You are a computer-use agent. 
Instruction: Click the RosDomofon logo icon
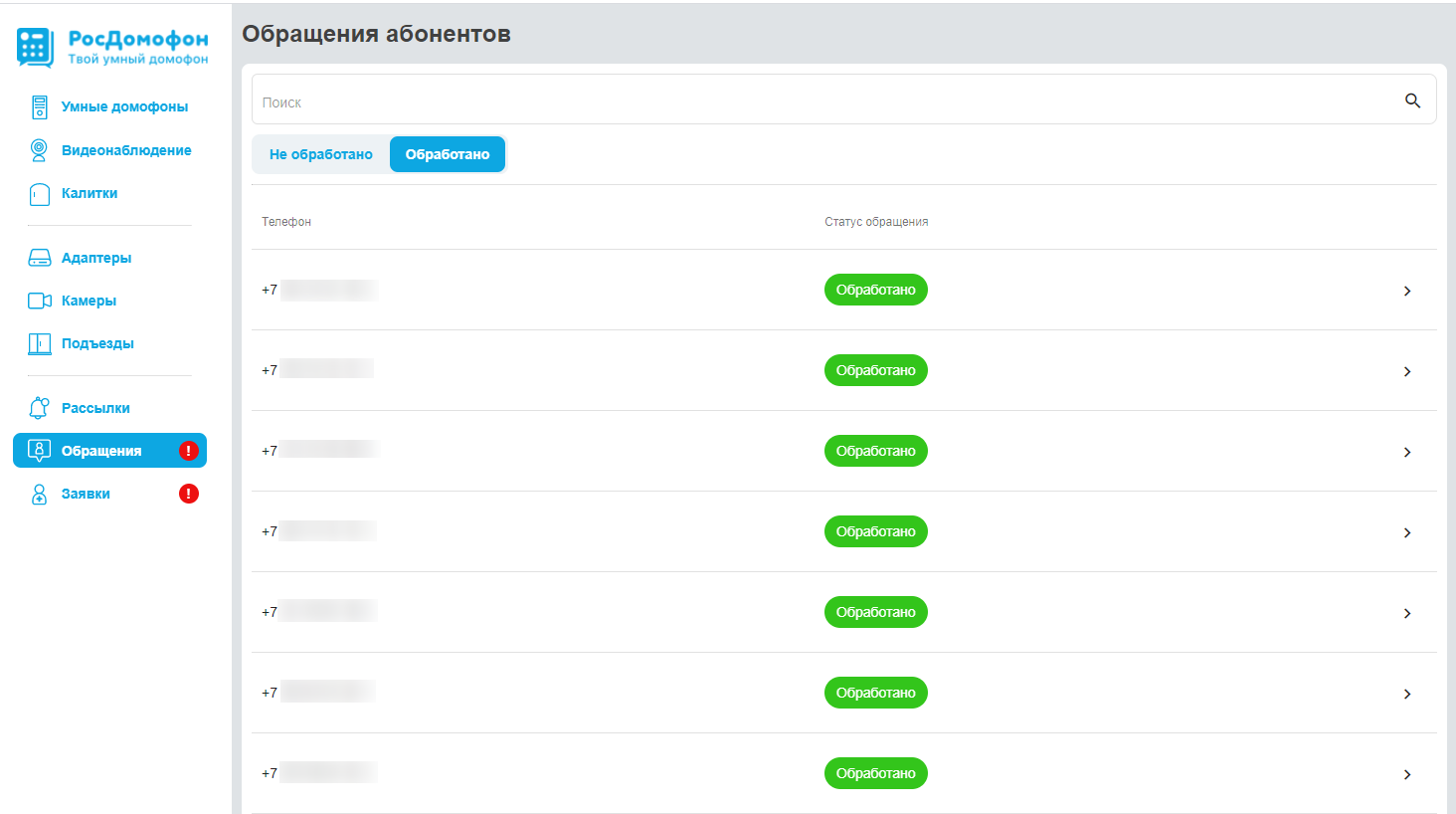(35, 48)
